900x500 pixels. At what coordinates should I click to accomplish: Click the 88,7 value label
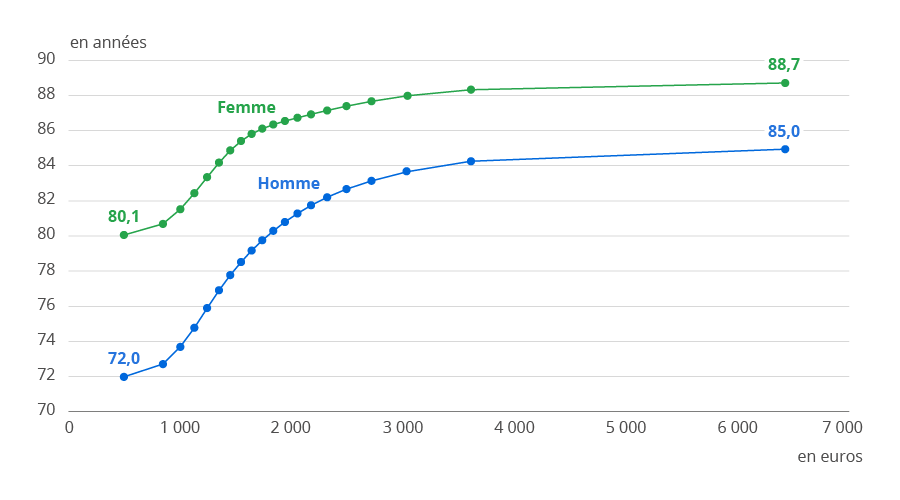[784, 65]
